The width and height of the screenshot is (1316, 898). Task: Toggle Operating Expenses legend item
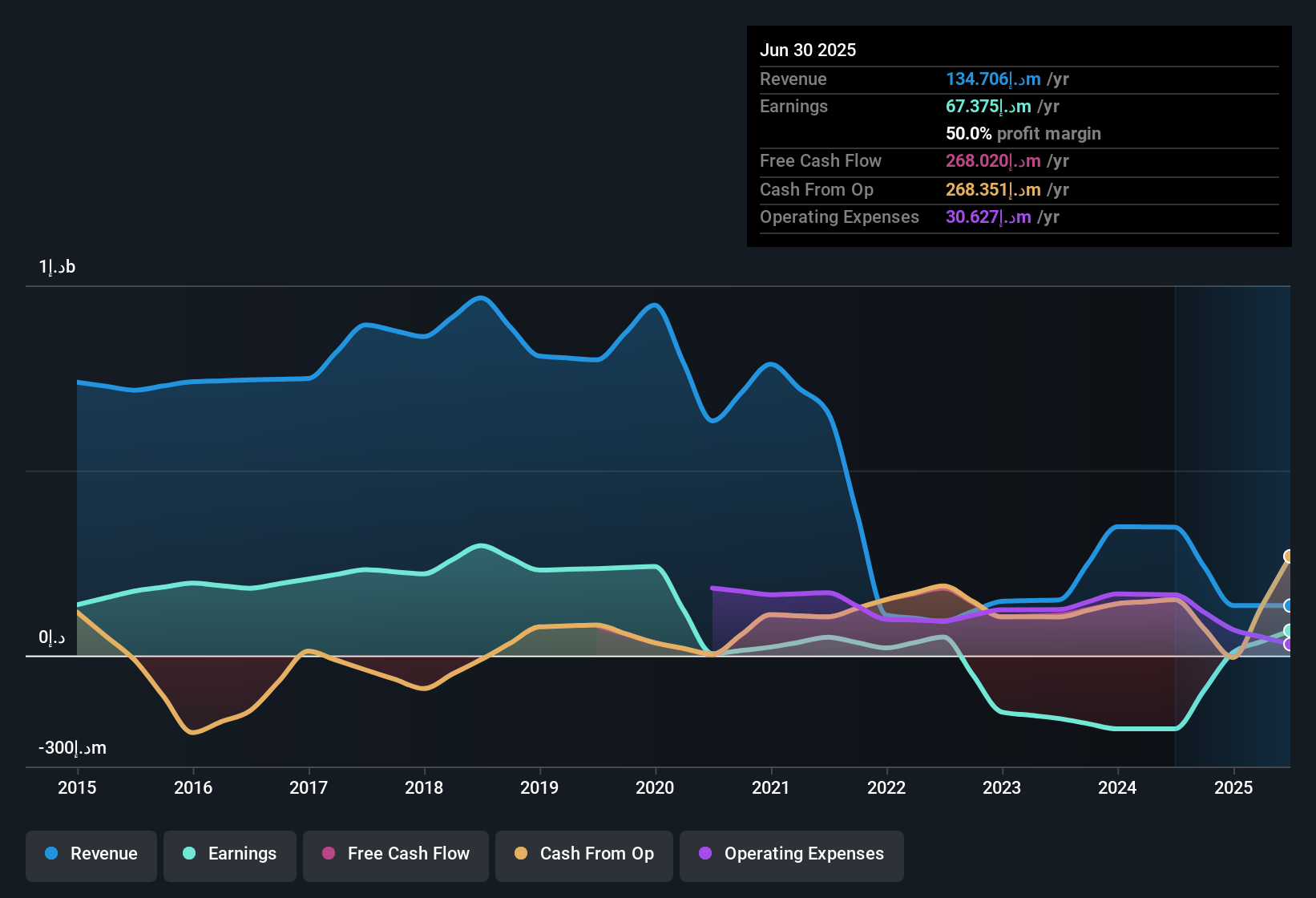[x=792, y=854]
